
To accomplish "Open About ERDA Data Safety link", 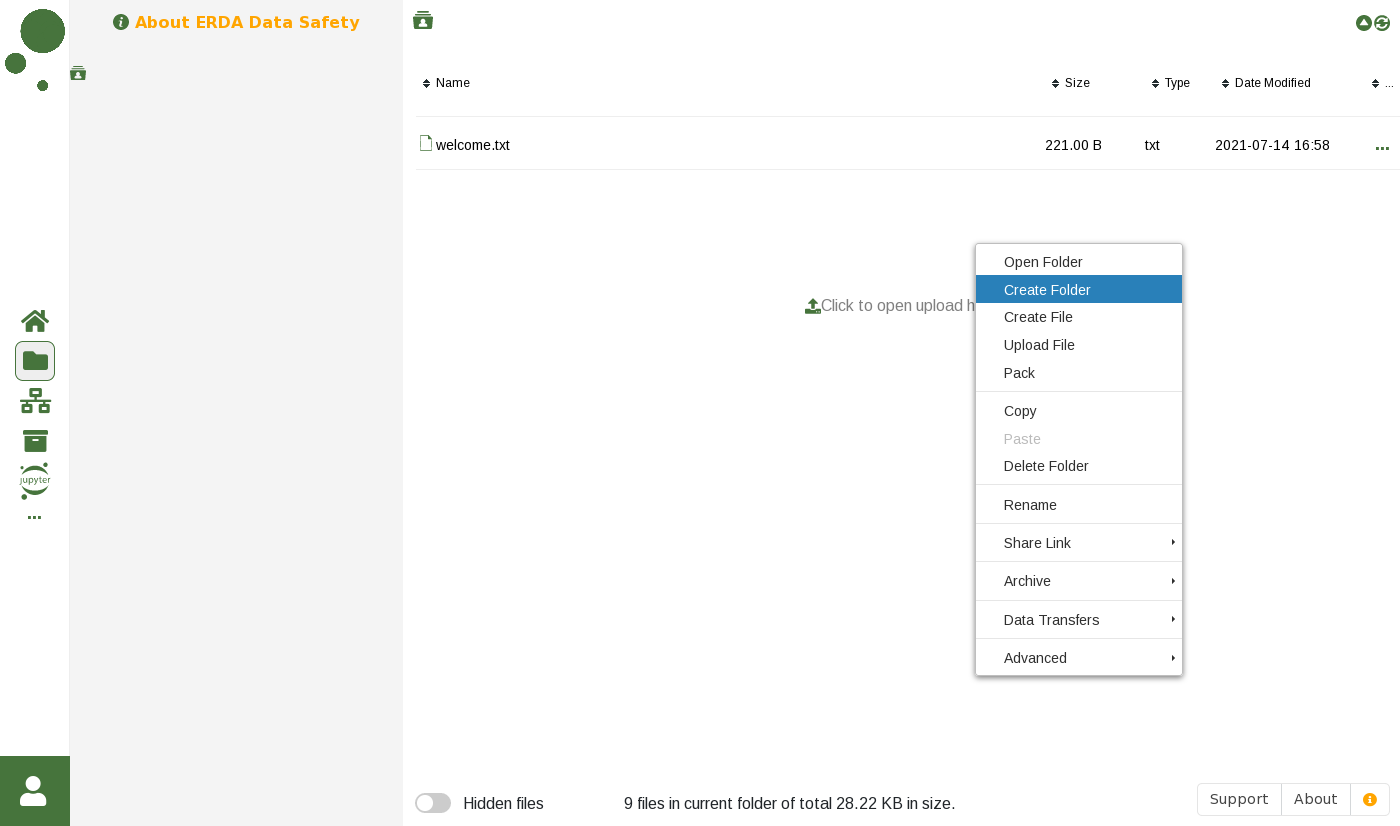I will 246,22.
